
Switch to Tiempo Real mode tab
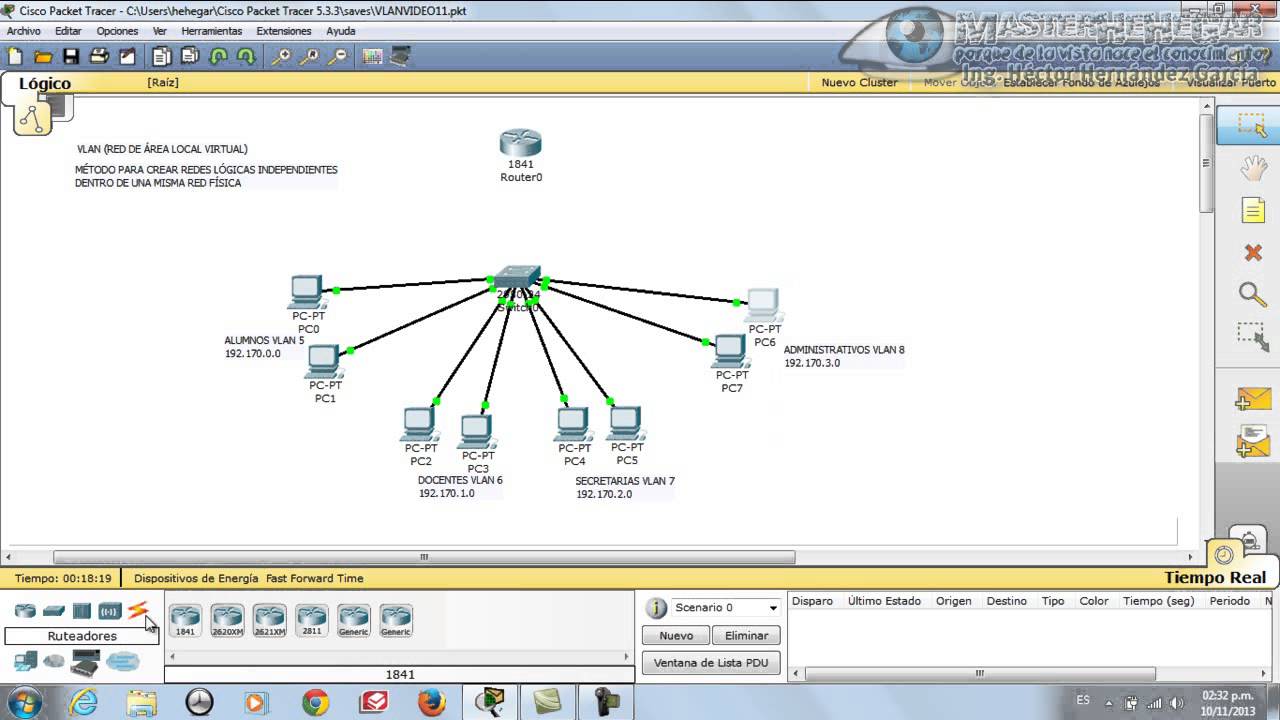point(1215,577)
